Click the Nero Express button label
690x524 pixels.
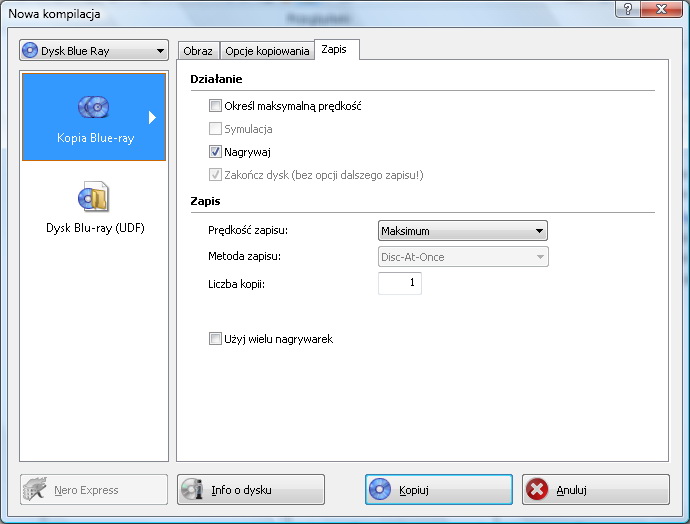click(x=86, y=490)
